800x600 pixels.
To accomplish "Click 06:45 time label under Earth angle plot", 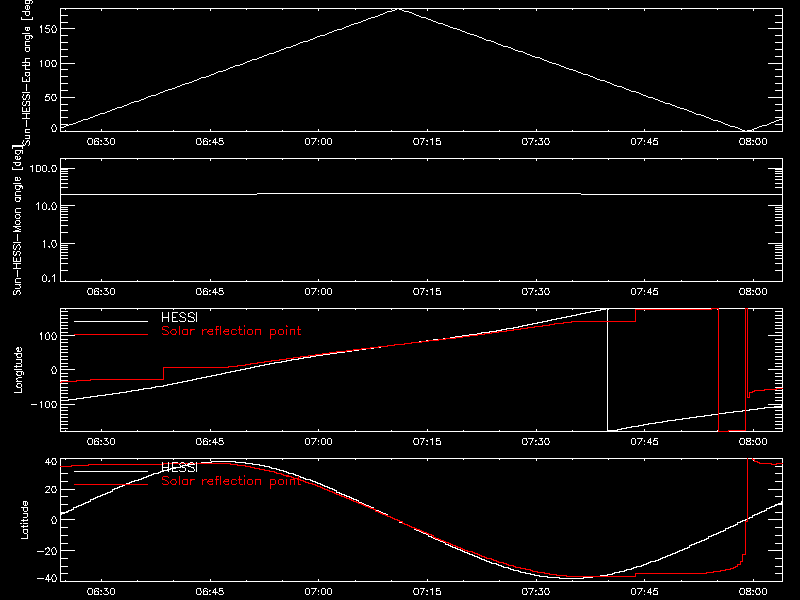I will tap(210, 142).
